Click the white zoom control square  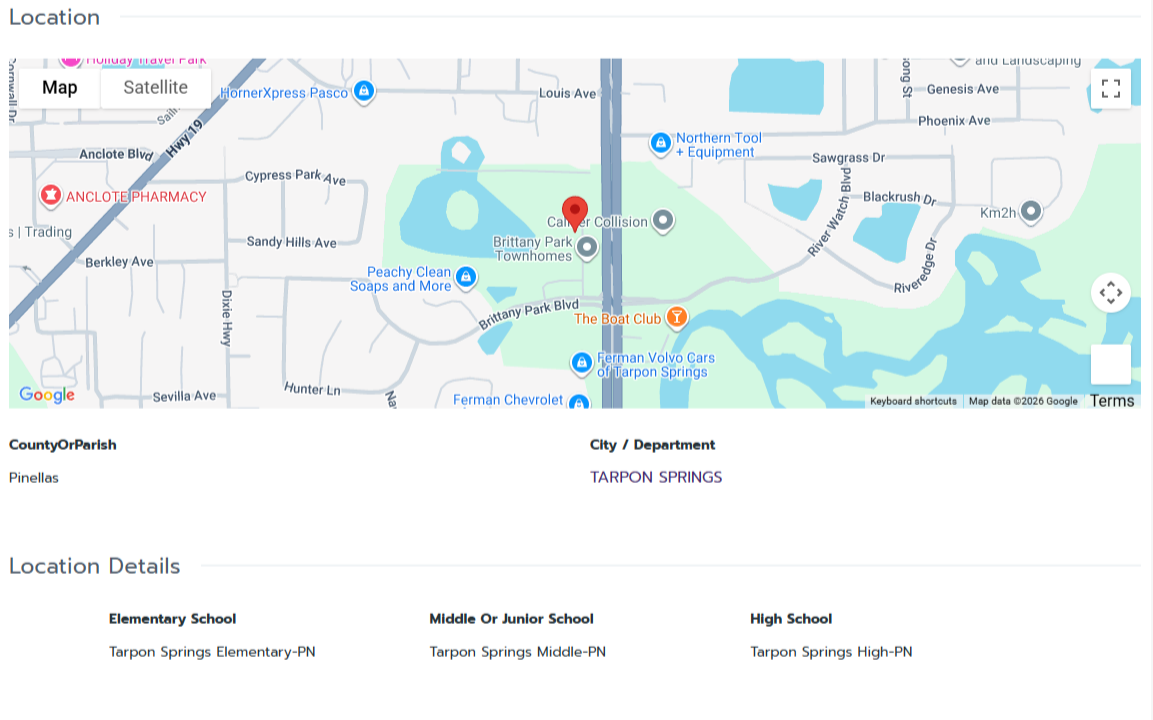(1111, 362)
